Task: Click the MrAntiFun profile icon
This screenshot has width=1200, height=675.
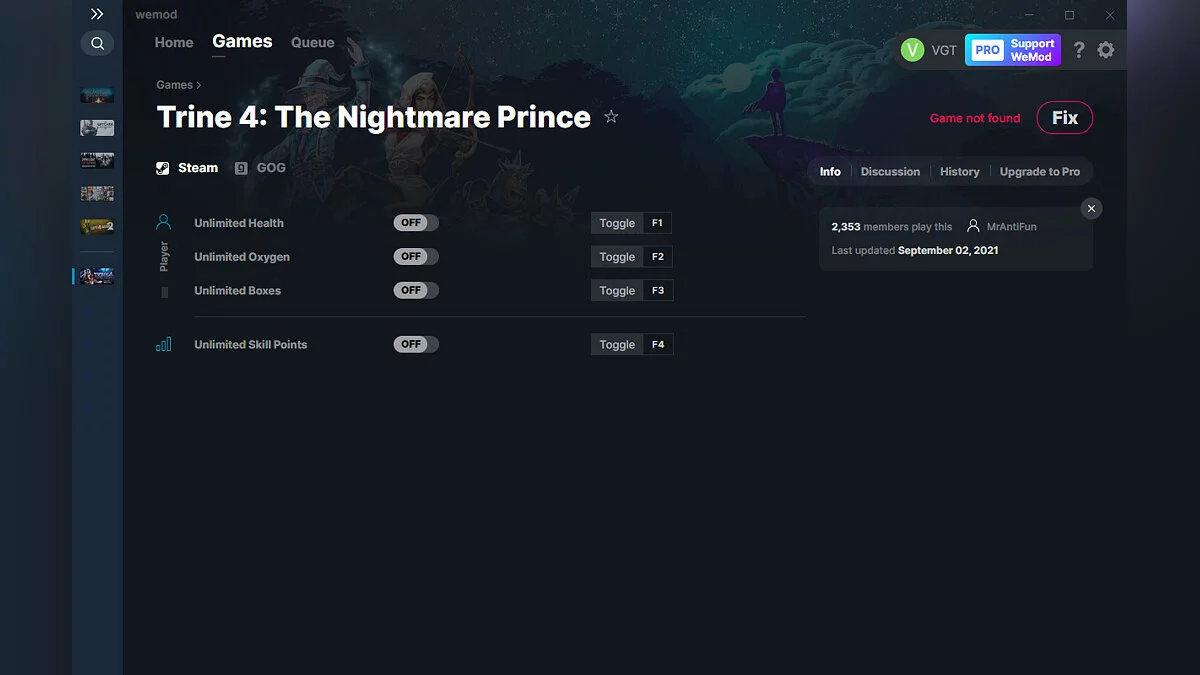Action: 973,227
